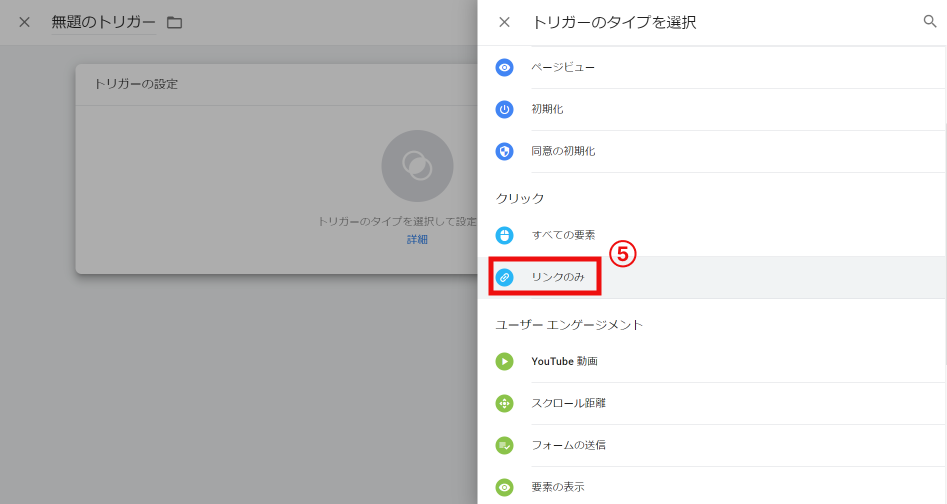Image resolution: width=947 pixels, height=504 pixels.
Task: Click the folder icon beside the trigger name
Action: click(175, 23)
